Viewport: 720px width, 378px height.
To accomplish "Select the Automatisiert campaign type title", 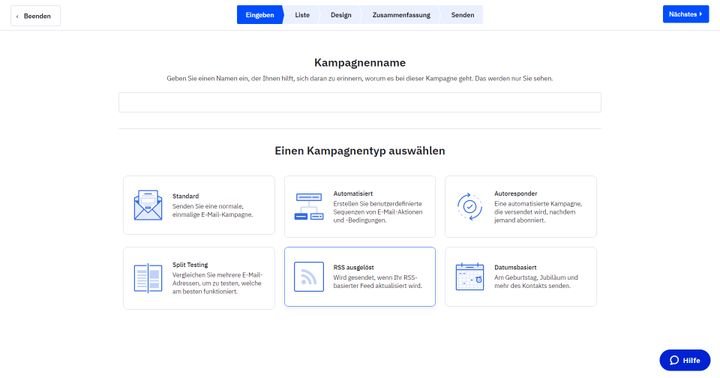I will pyautogui.click(x=353, y=193).
